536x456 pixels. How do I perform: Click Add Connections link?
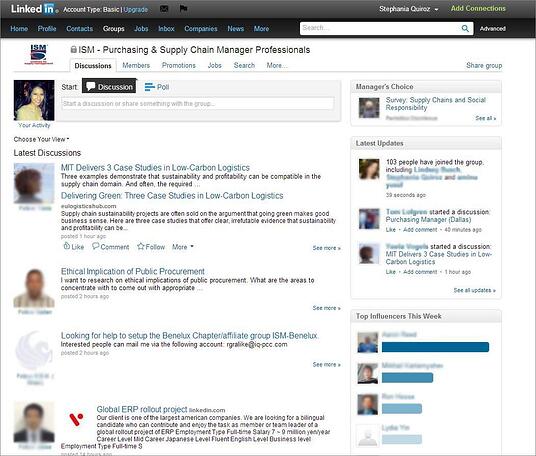pos(478,9)
